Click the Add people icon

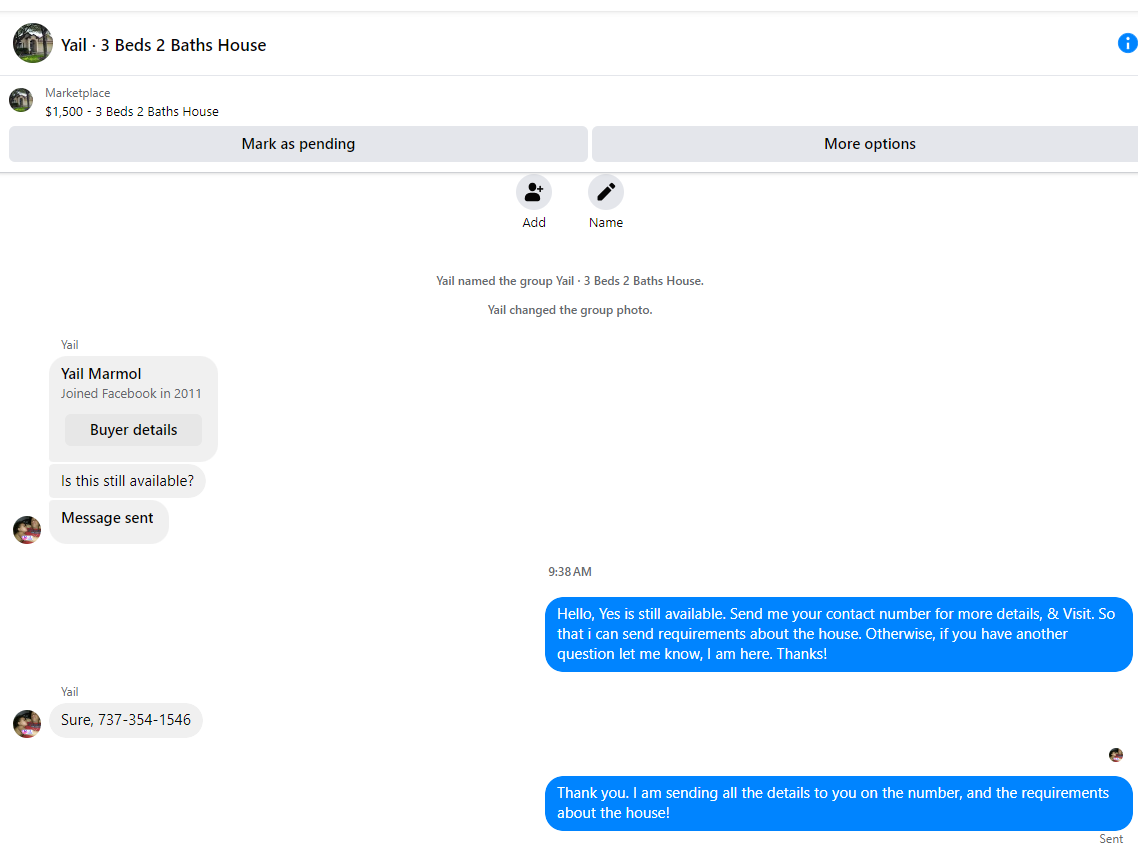point(533,192)
